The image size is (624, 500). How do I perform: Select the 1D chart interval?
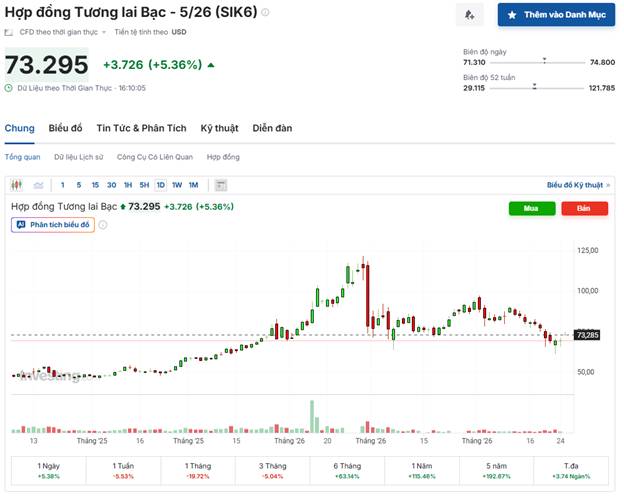pyautogui.click(x=160, y=185)
